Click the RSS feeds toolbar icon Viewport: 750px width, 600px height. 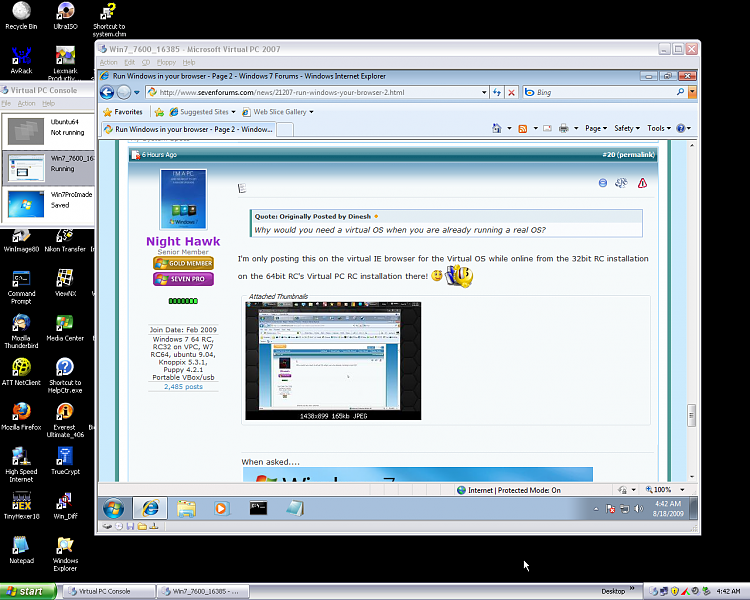click(523, 128)
